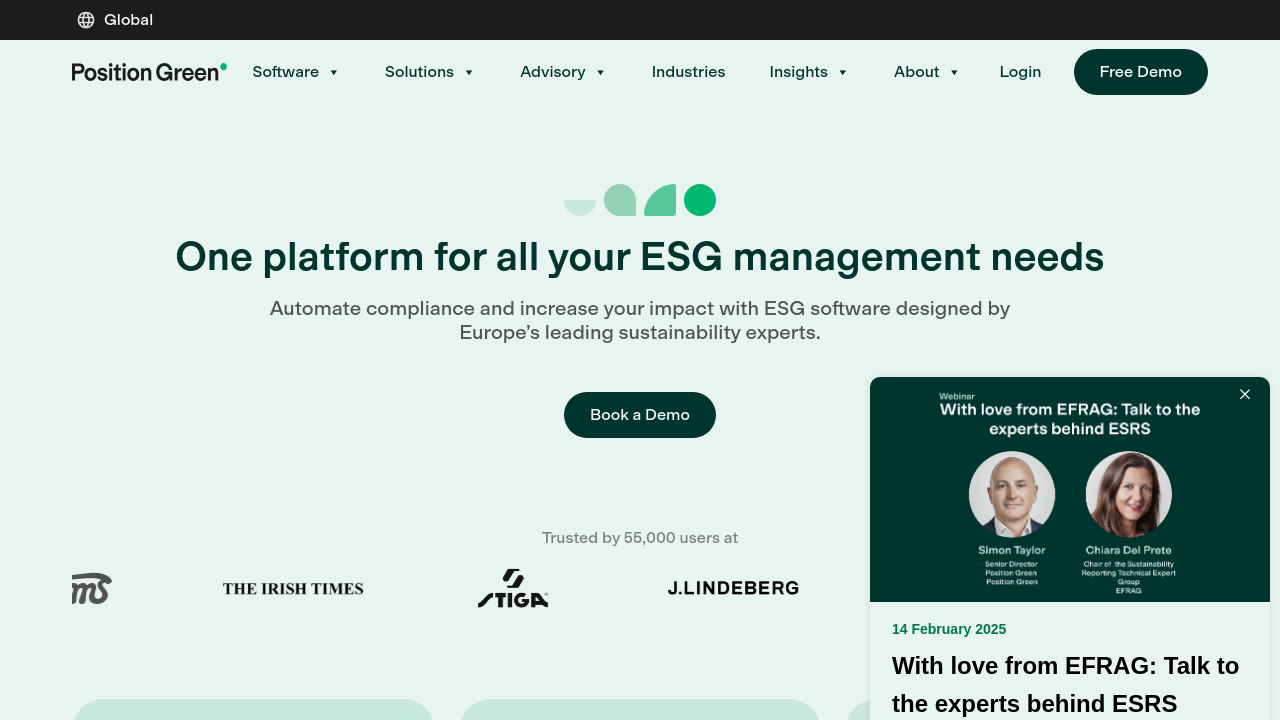The image size is (1280, 720).
Task: Expand the Insights dropdown arrow
Action: pyautogui.click(x=843, y=72)
